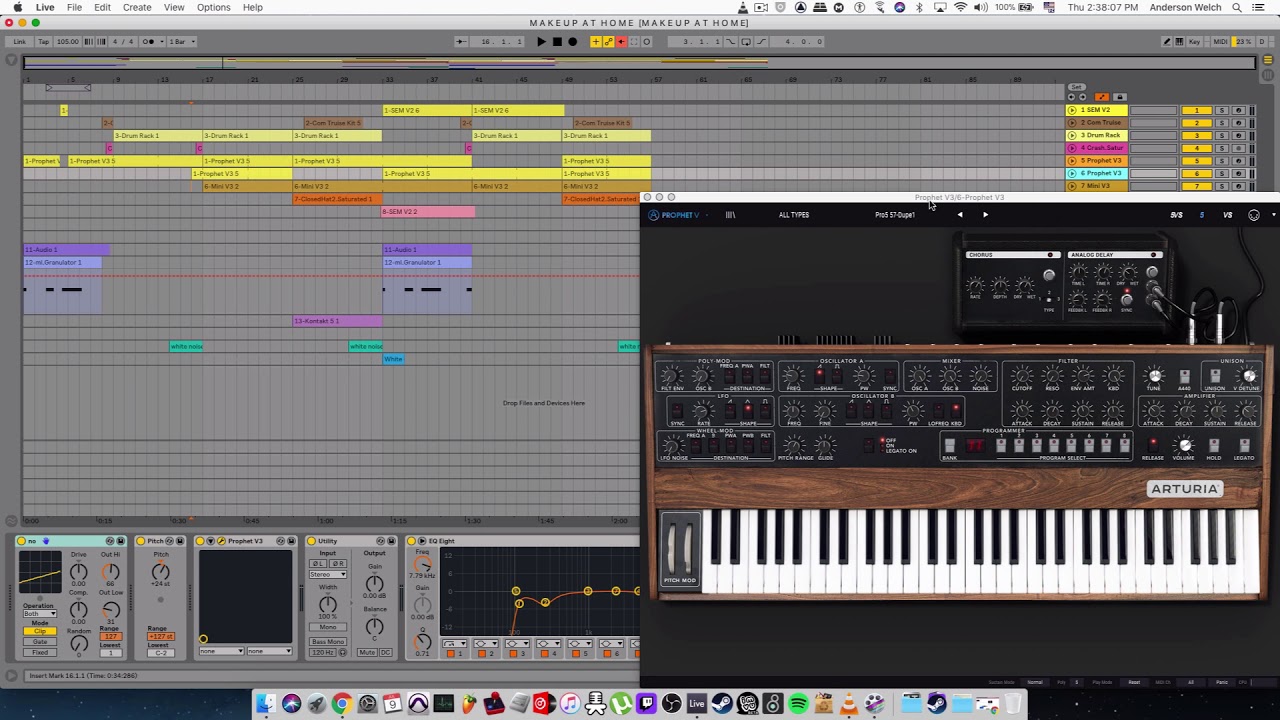Start playback with the Play button
The image size is (1280, 720).
coord(541,41)
